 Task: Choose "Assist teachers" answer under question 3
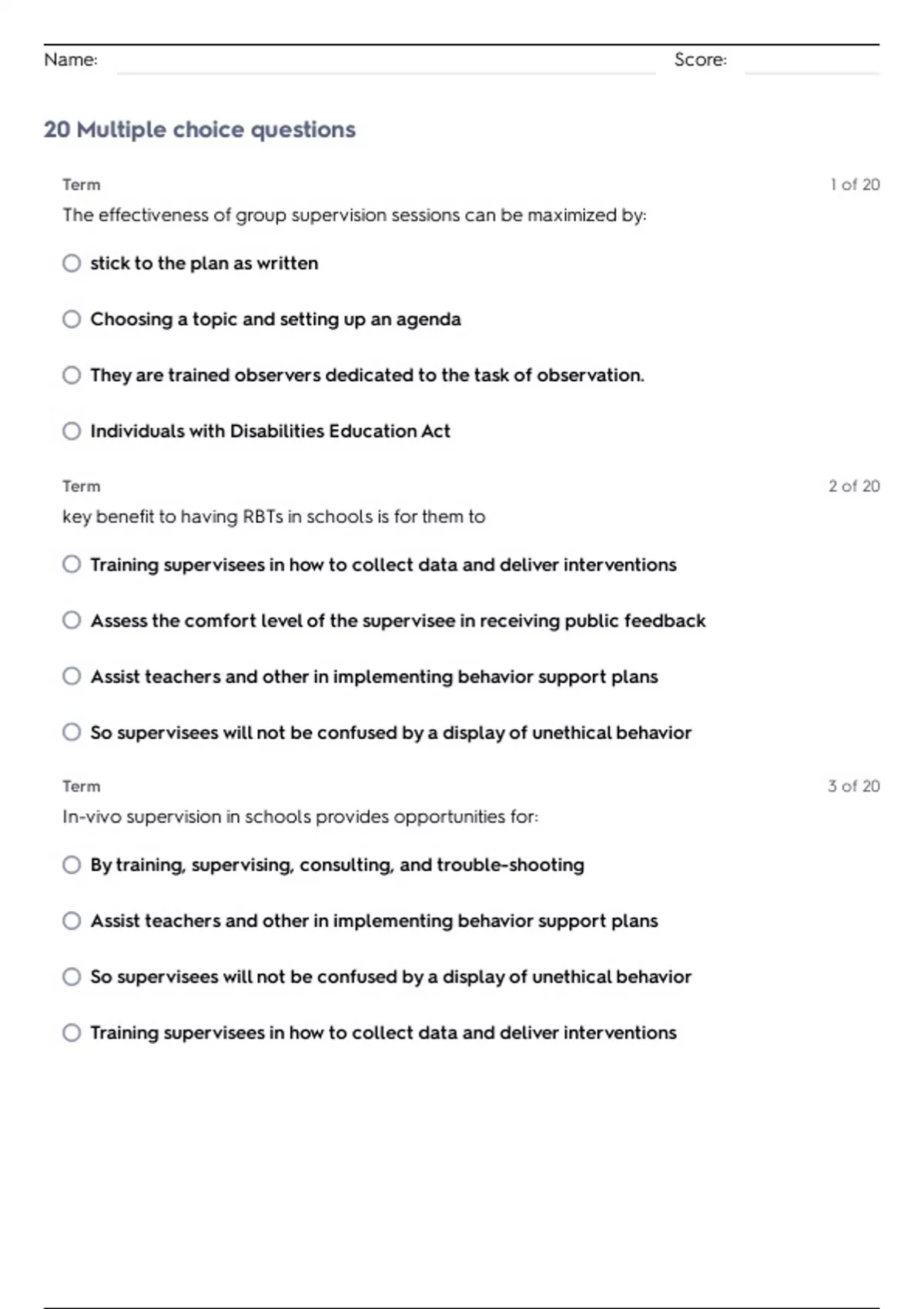[x=72, y=921]
